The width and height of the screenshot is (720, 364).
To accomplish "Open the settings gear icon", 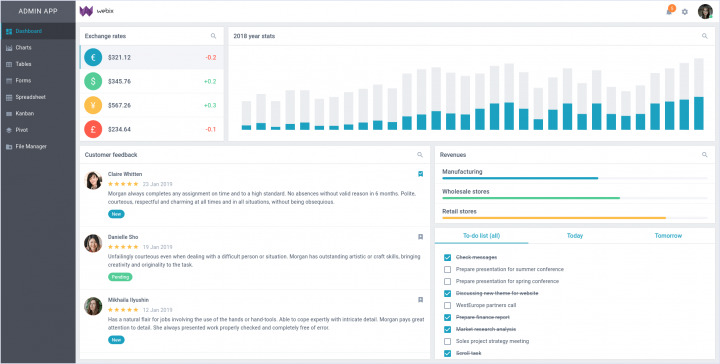I will click(x=685, y=12).
